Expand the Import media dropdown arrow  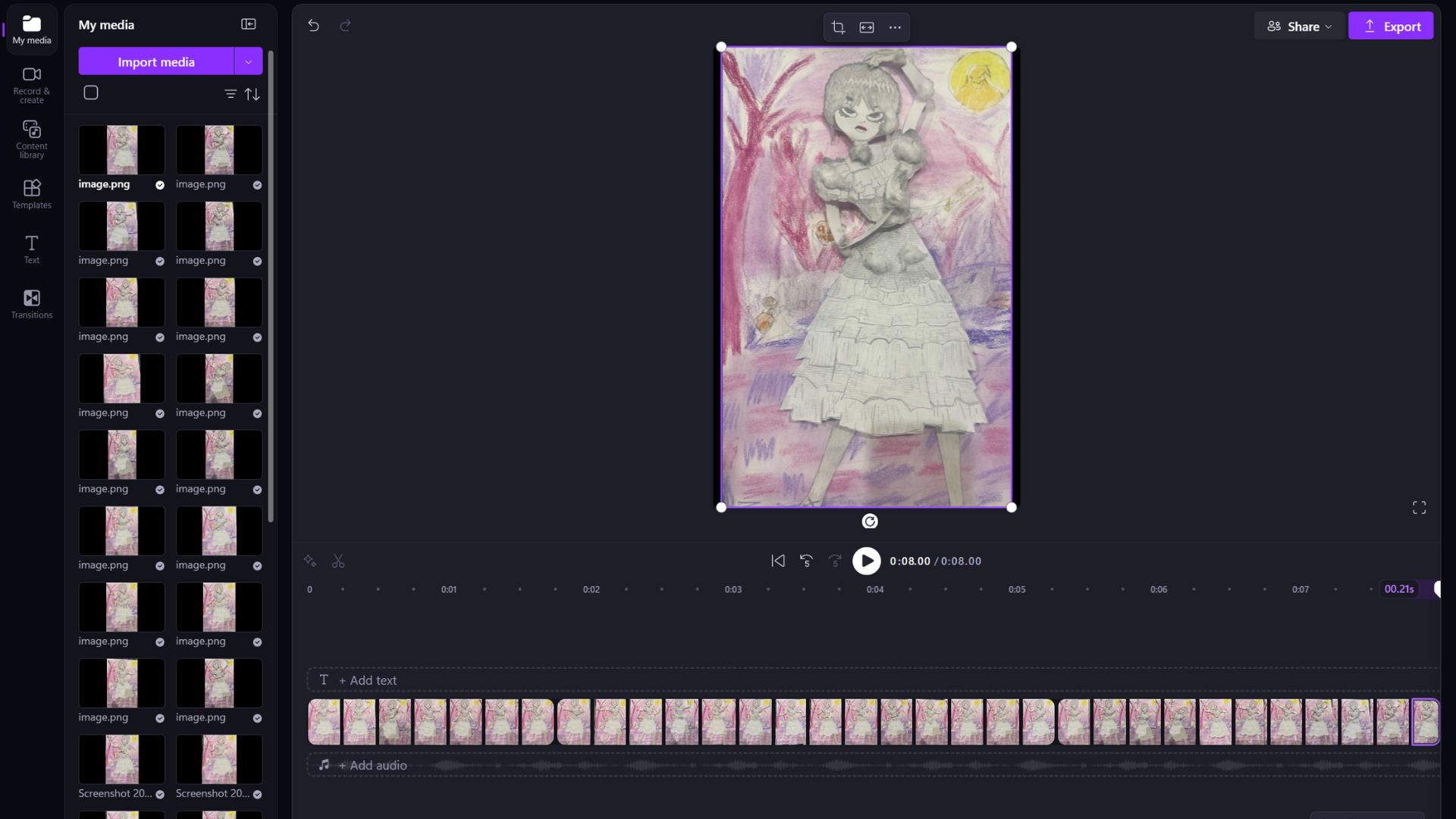[248, 62]
